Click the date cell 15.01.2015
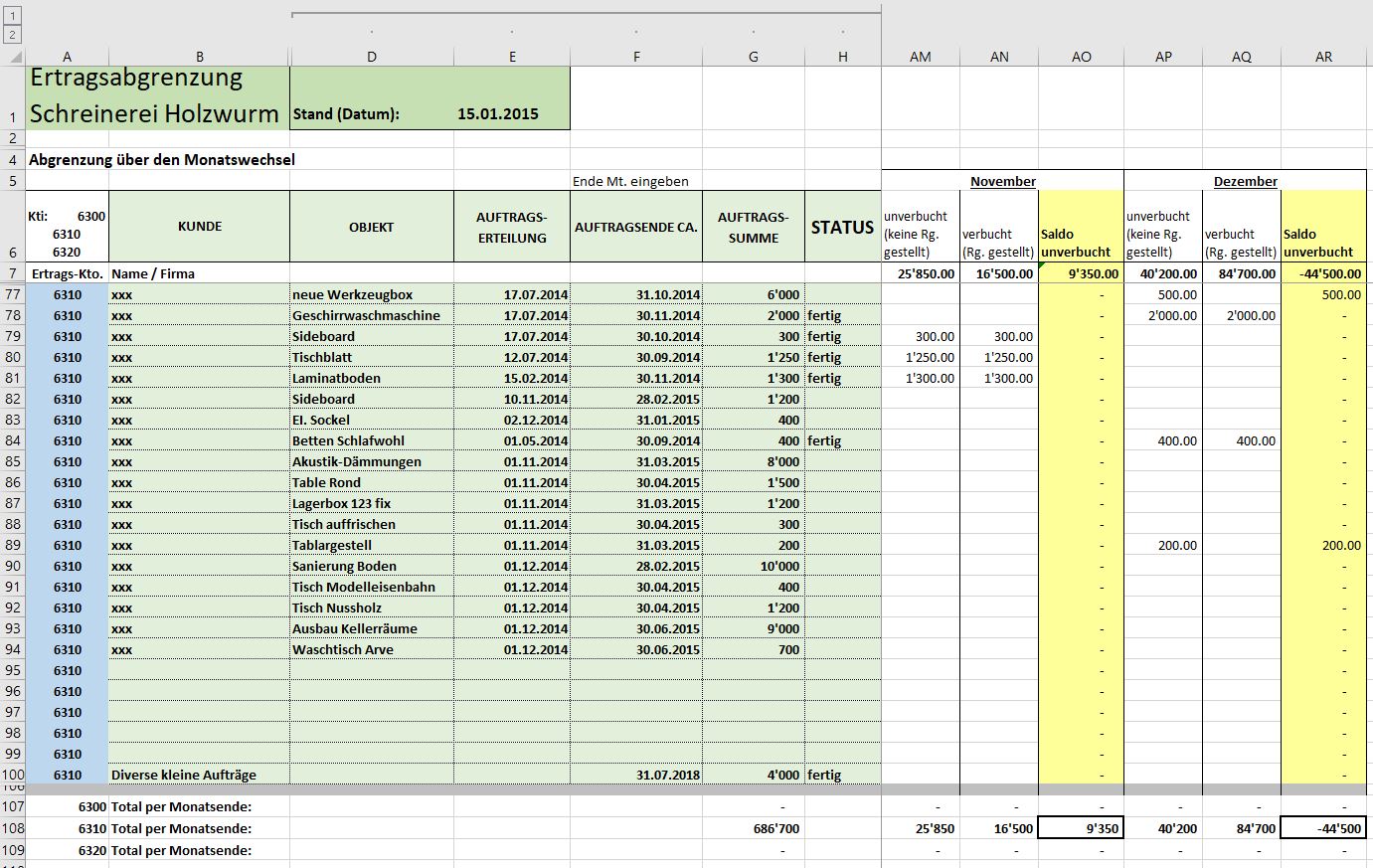 click(497, 113)
